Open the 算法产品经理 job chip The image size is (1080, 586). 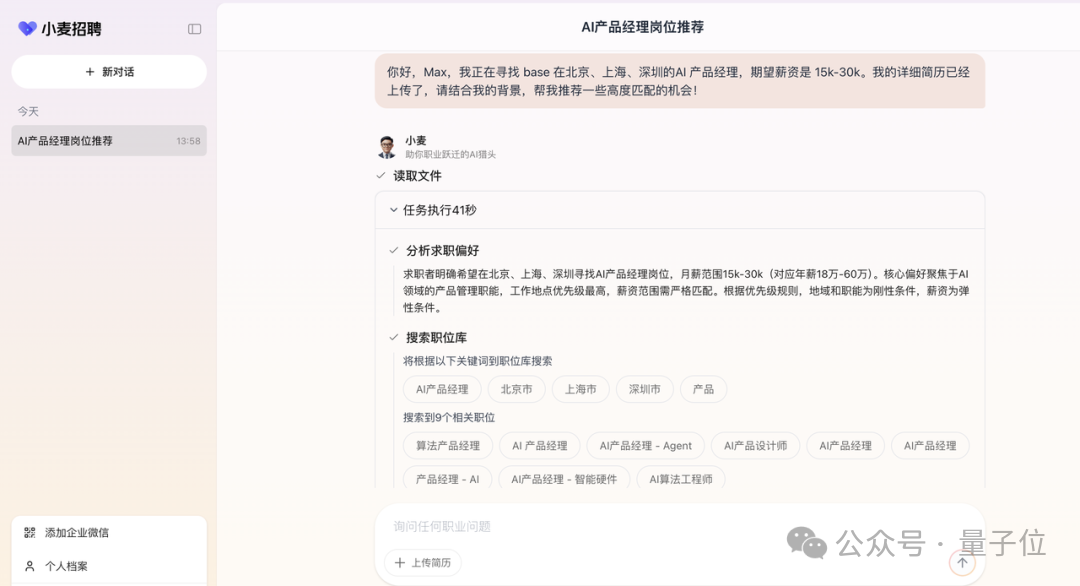click(x=448, y=446)
